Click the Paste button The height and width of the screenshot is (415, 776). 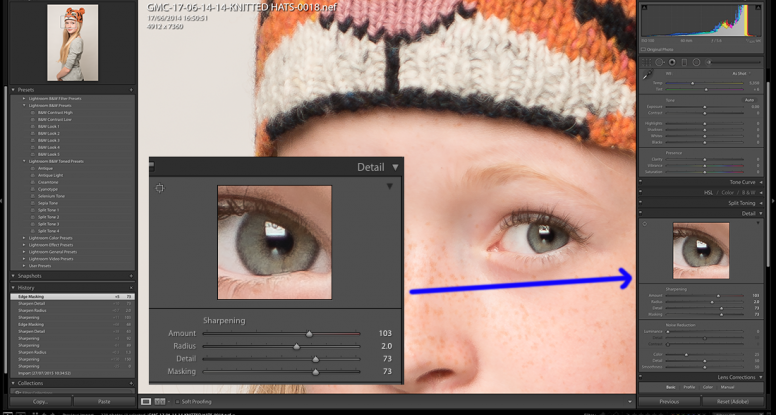pos(104,402)
